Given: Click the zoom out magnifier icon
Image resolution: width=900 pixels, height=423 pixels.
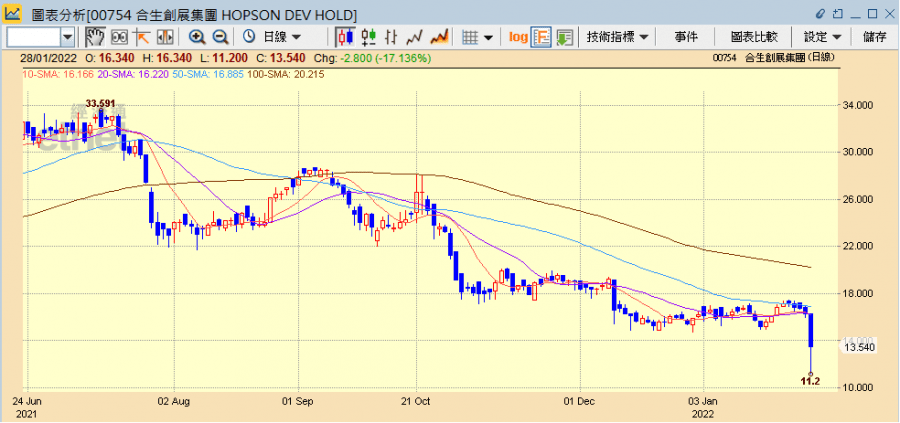Looking at the screenshot, I should point(219,37).
